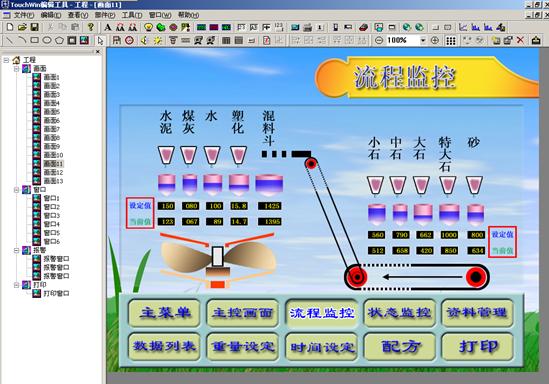Select the arrow pointer selection tool

100,41
